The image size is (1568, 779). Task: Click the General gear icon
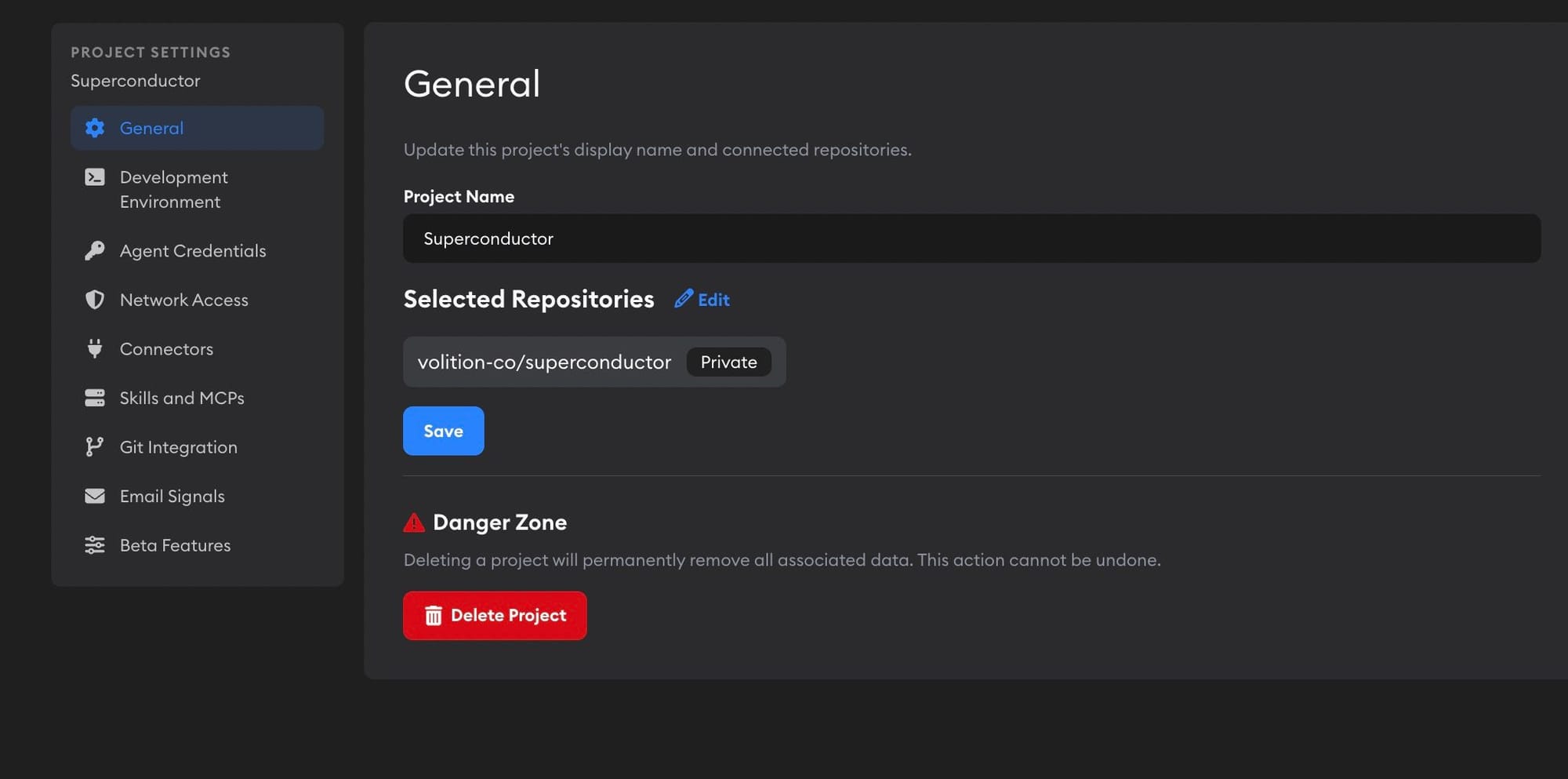pos(95,128)
